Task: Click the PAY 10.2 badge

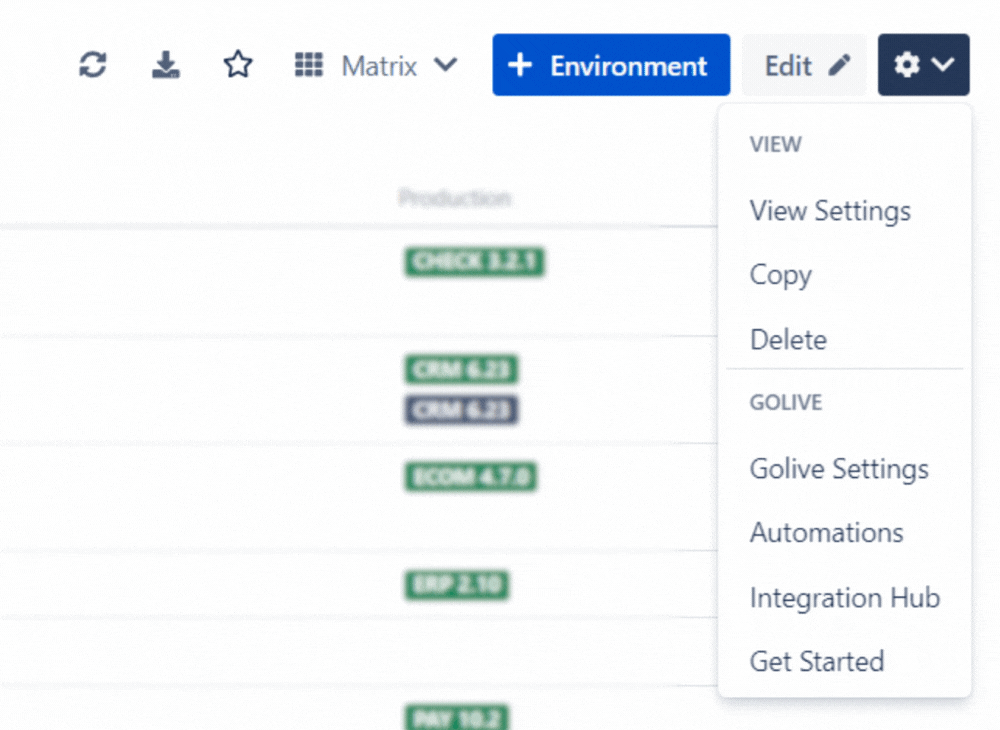Action: [x=456, y=717]
